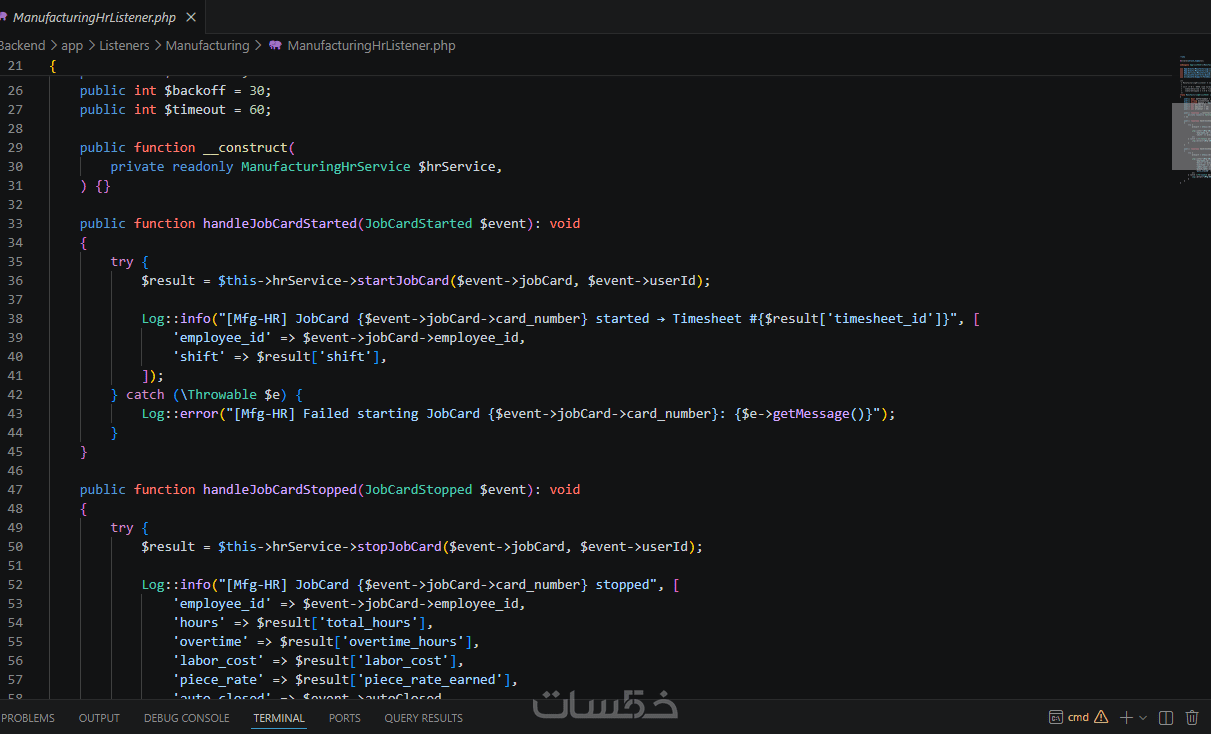Click the 'overtime' array key
The height and width of the screenshot is (734, 1211).
point(211,641)
